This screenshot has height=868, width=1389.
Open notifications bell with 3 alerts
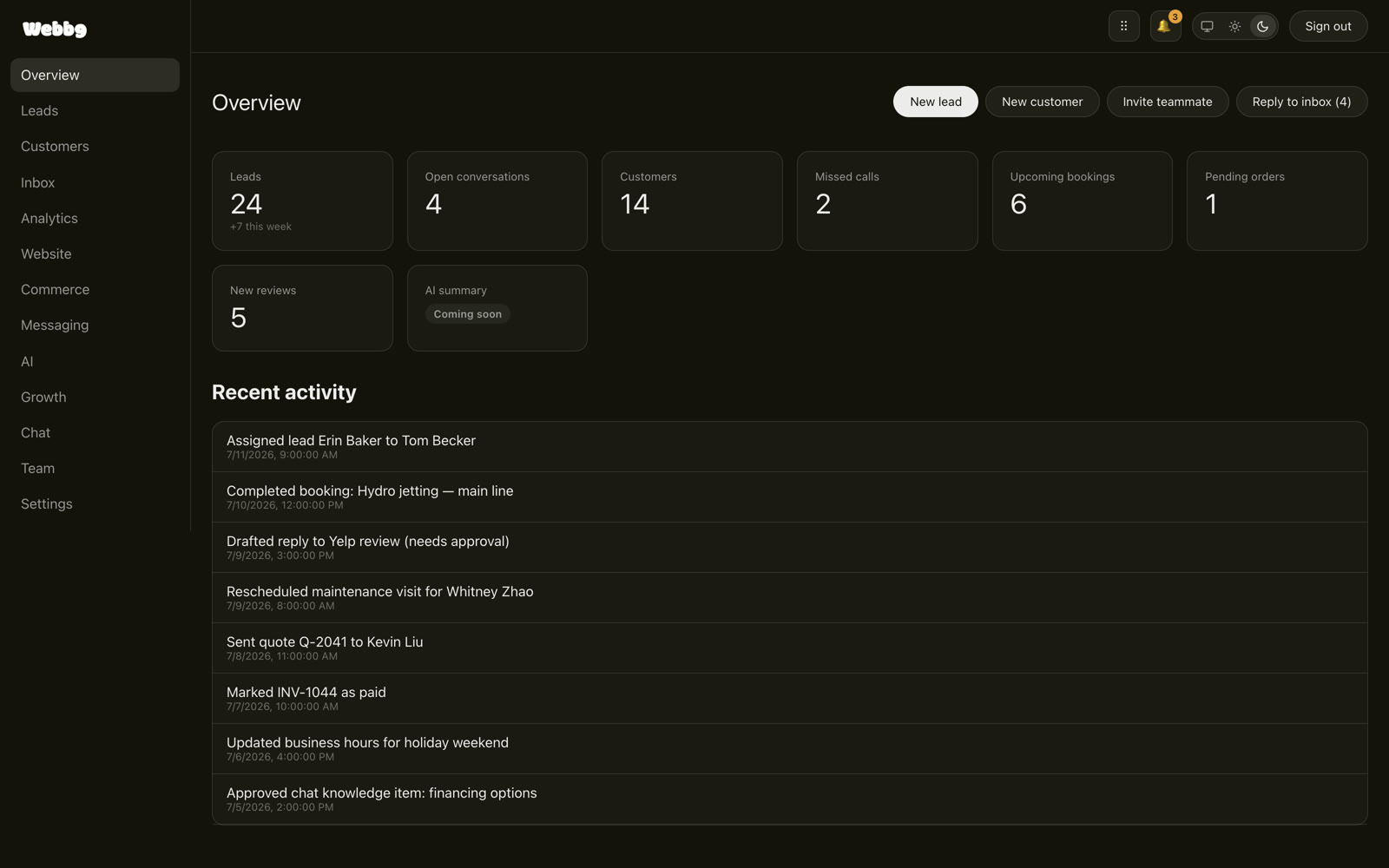click(x=1165, y=26)
